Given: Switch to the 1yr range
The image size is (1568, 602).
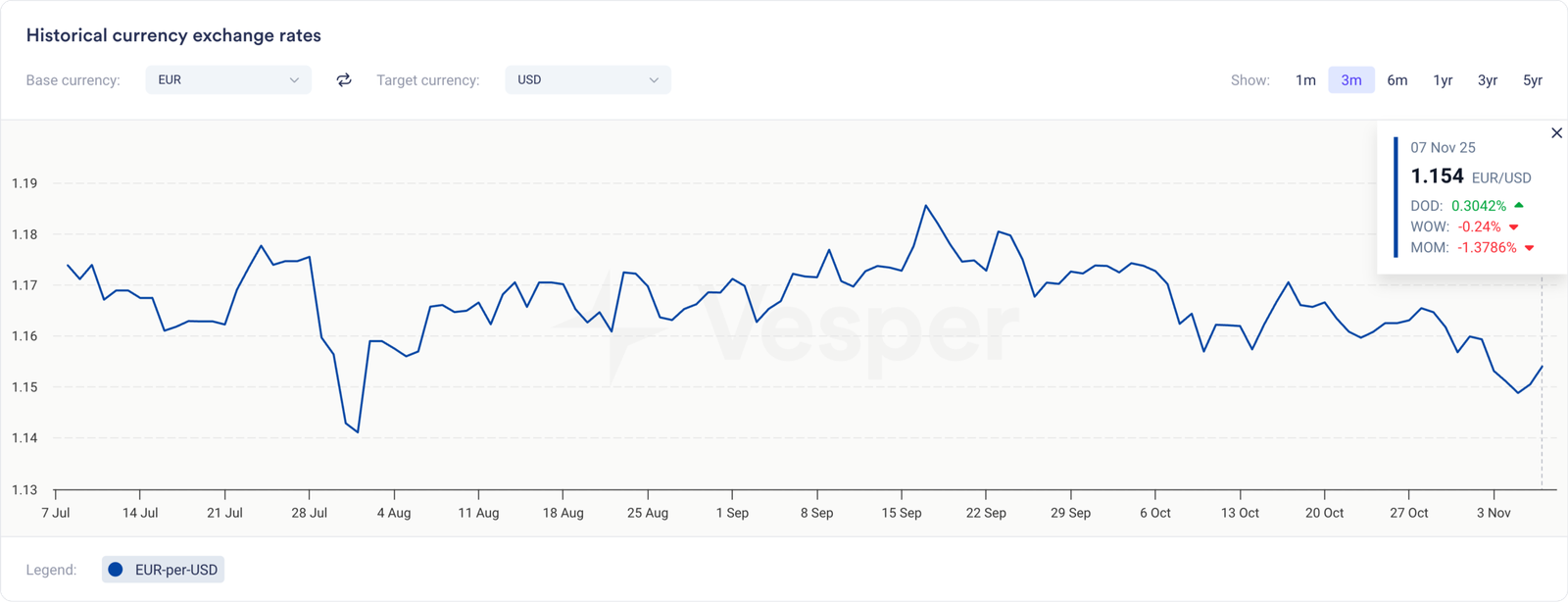Looking at the screenshot, I should (x=1443, y=80).
